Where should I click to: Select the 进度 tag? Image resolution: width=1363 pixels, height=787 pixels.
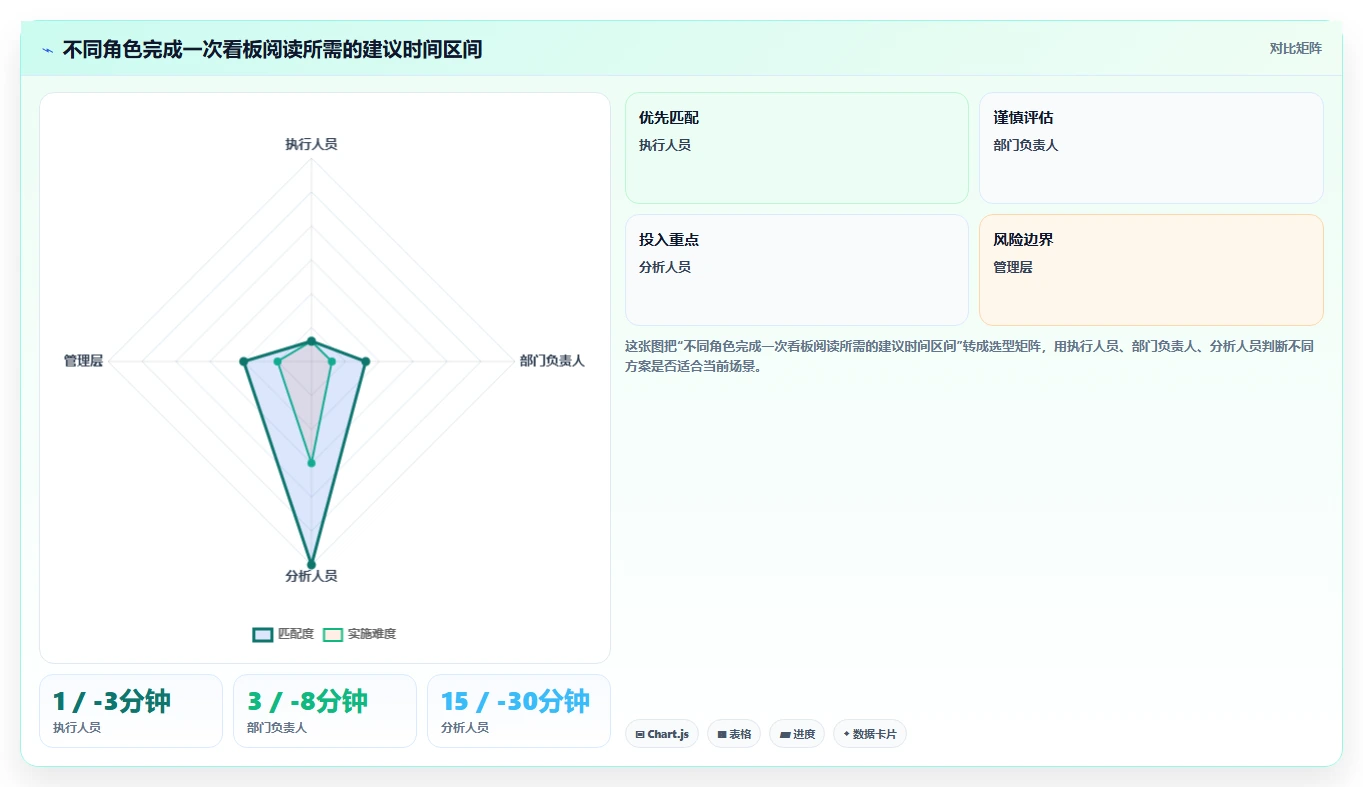click(797, 734)
